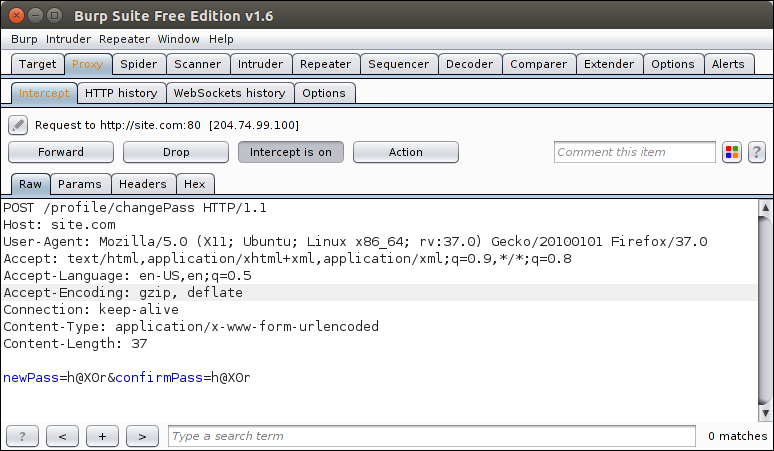Toggle the Intercept is on button
Screen dimensions: 774x451
tap(291, 152)
